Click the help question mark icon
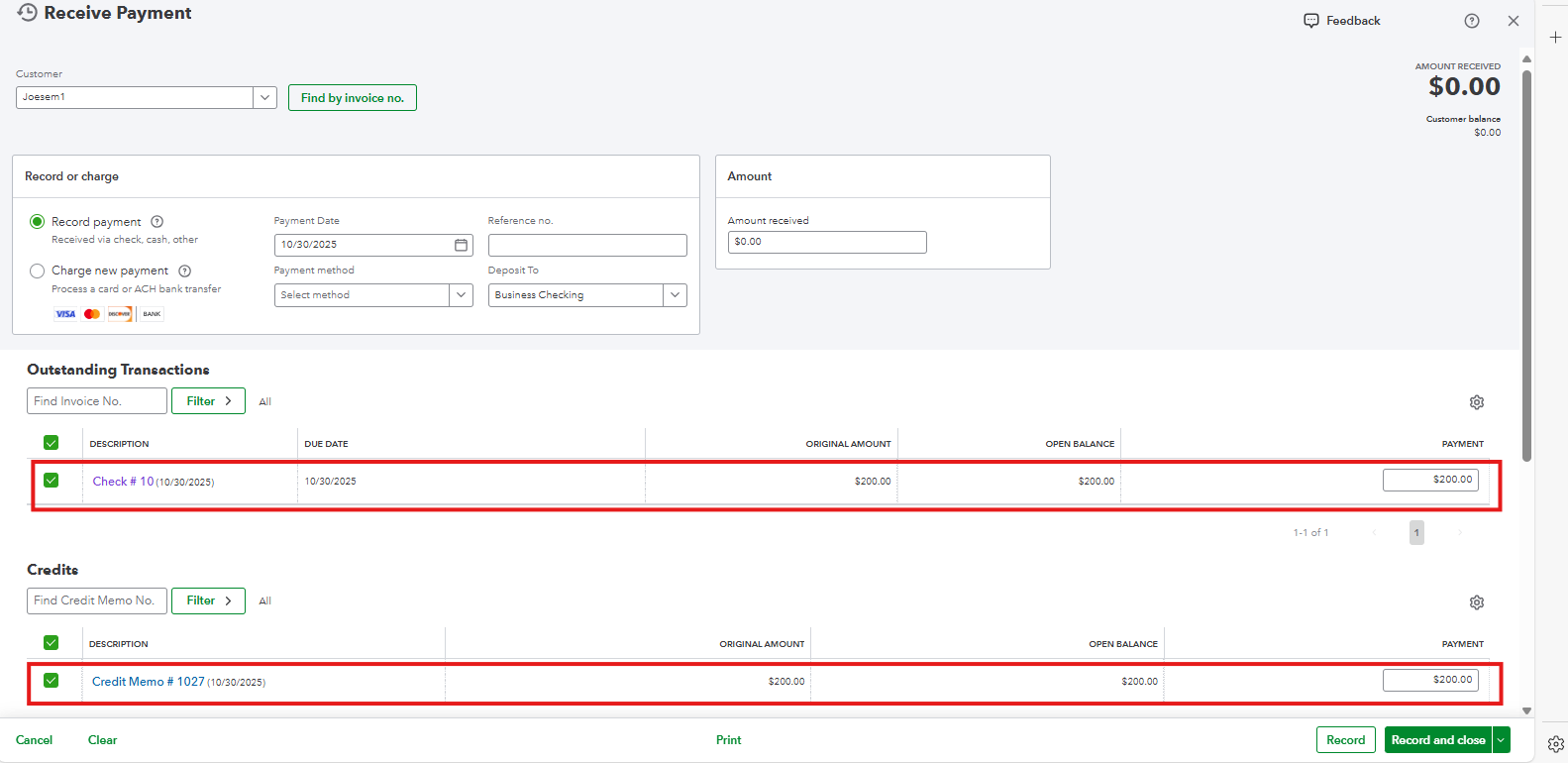Image resolution: width=1568 pixels, height=763 pixels. 1472,21
